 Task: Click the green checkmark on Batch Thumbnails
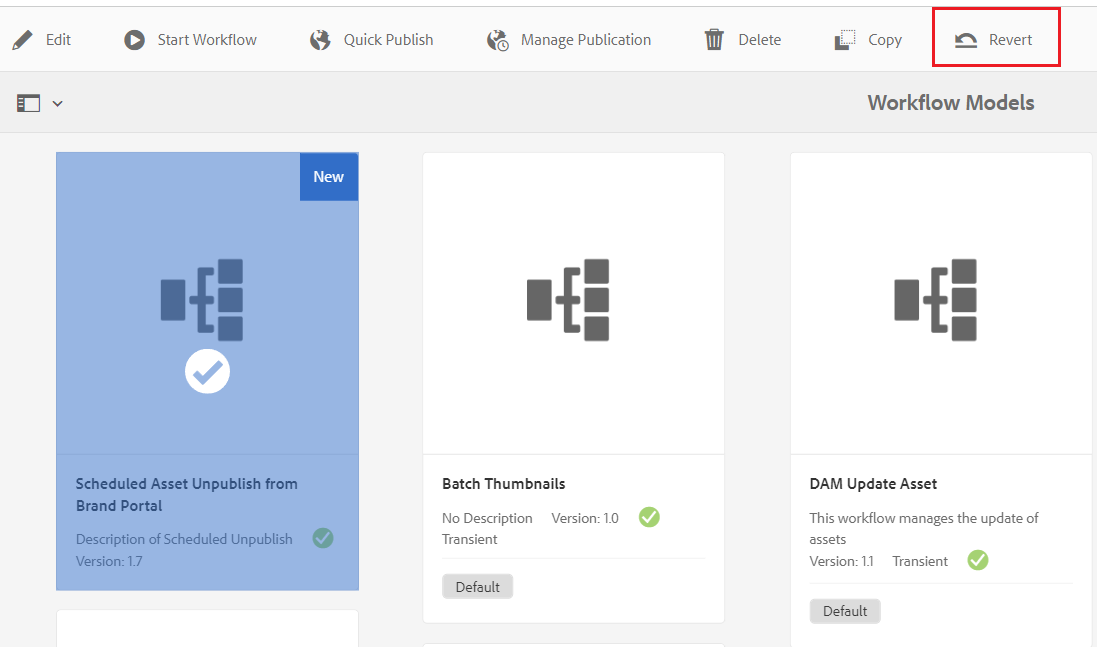pyautogui.click(x=649, y=518)
